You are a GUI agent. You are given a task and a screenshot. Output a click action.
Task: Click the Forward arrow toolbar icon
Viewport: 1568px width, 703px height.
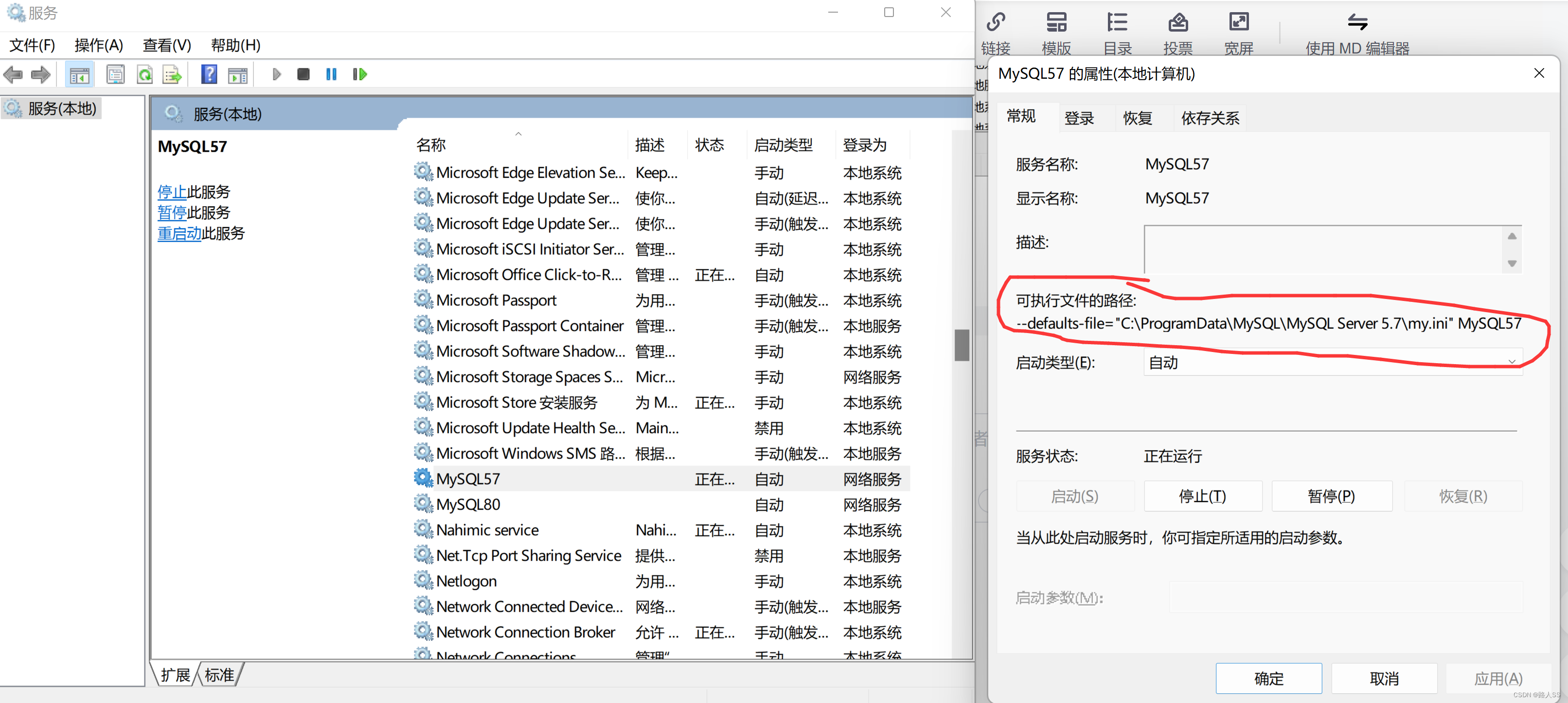point(41,75)
